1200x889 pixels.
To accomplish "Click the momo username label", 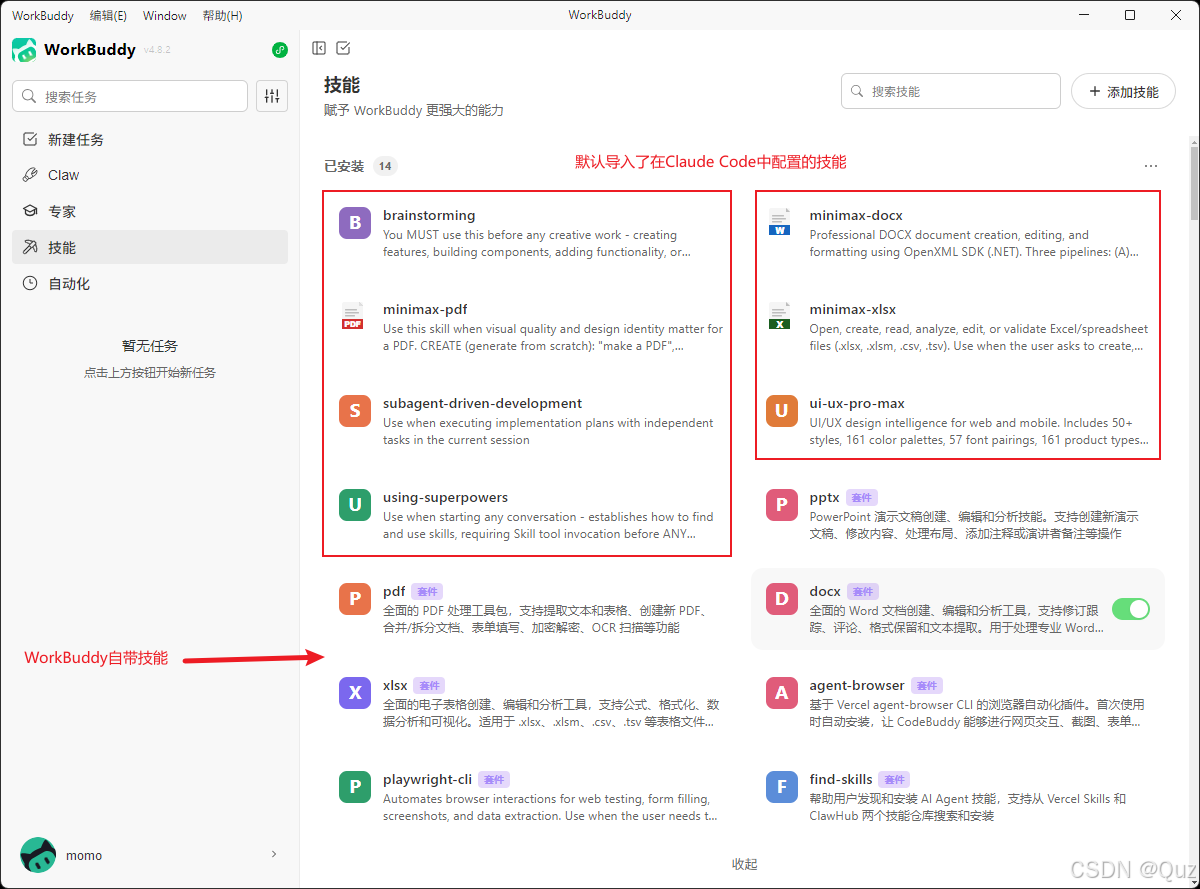I will click(84, 855).
